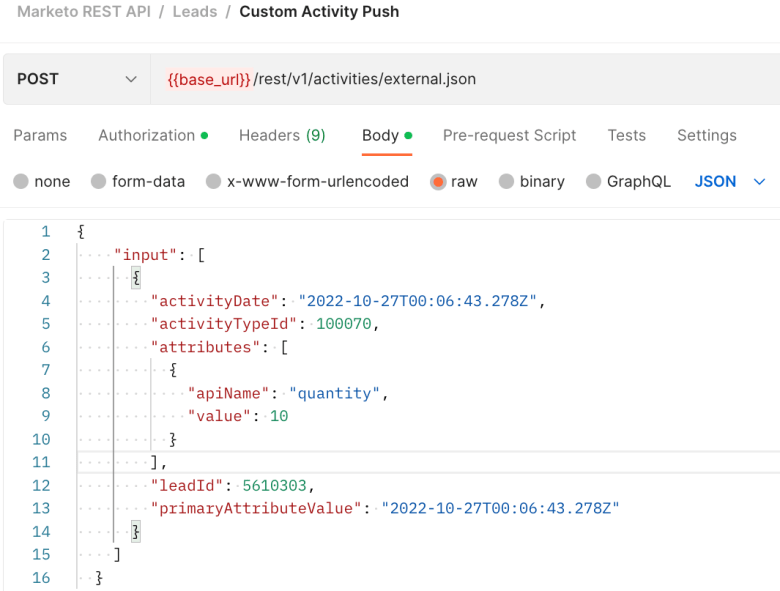The width and height of the screenshot is (780, 591).
Task: Click line number 1 in the gutter
Action: click(x=46, y=231)
